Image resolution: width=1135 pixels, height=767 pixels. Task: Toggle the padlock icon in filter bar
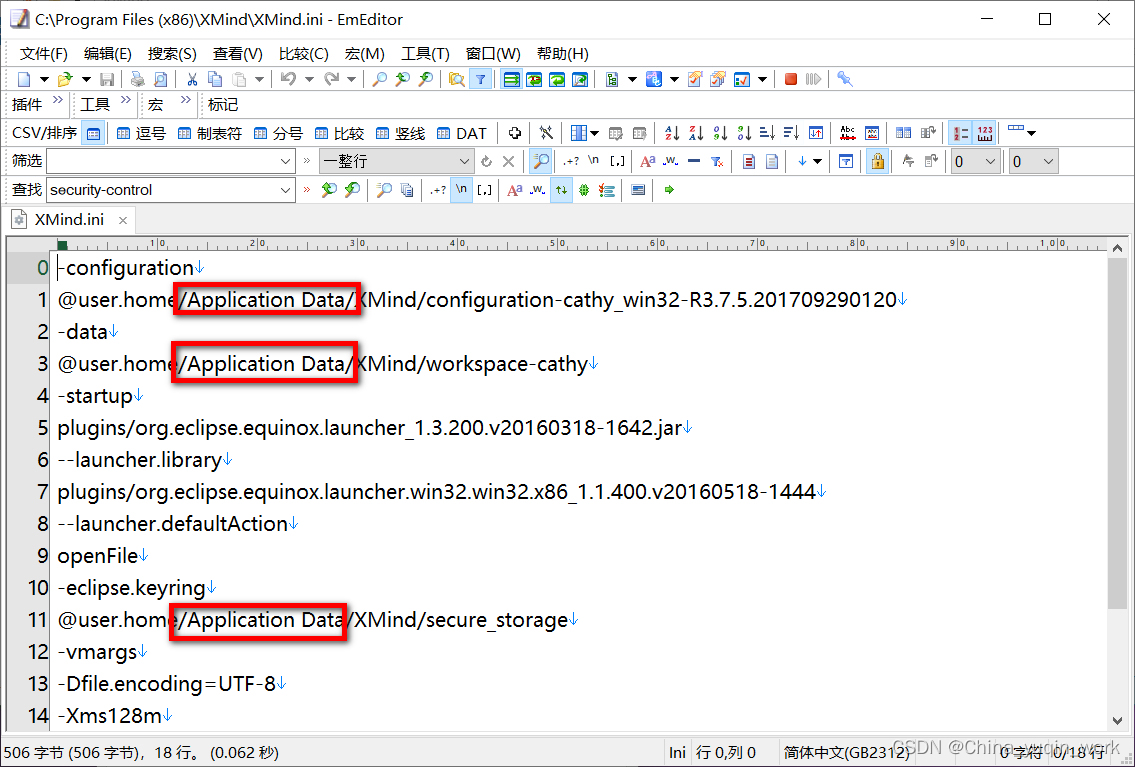click(877, 161)
